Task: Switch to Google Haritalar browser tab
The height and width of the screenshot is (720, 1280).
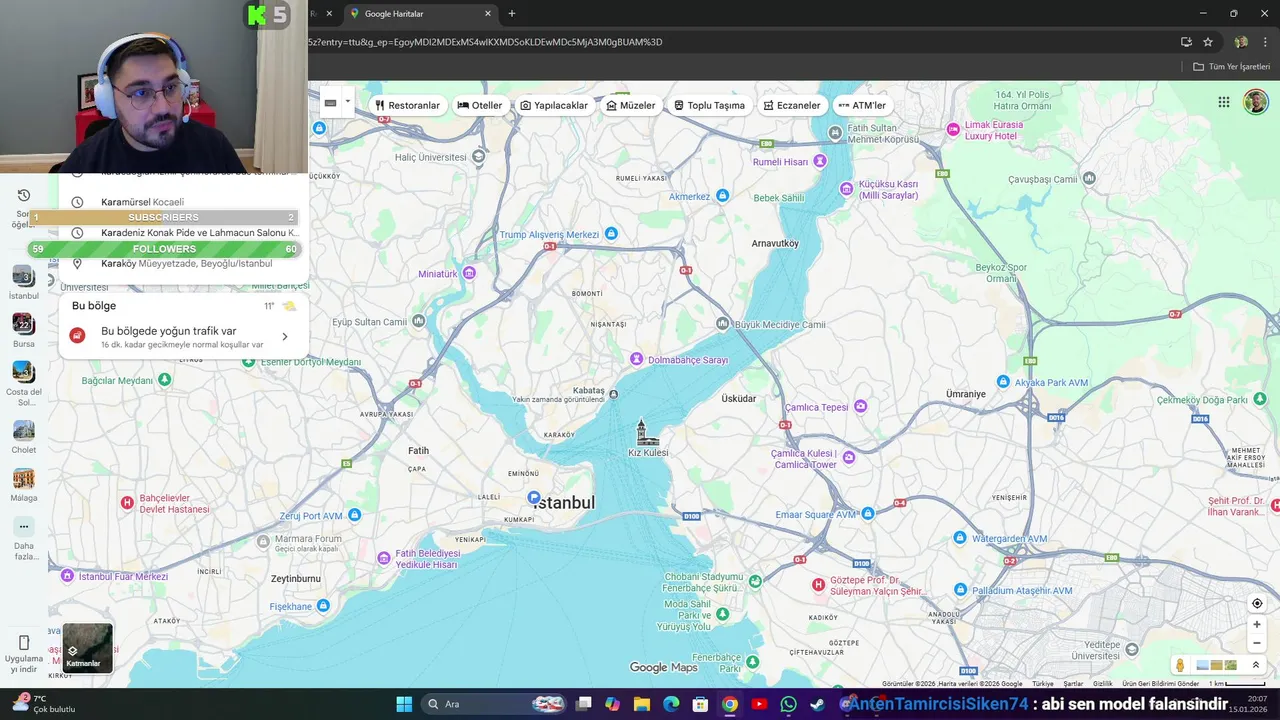Action: click(x=420, y=14)
